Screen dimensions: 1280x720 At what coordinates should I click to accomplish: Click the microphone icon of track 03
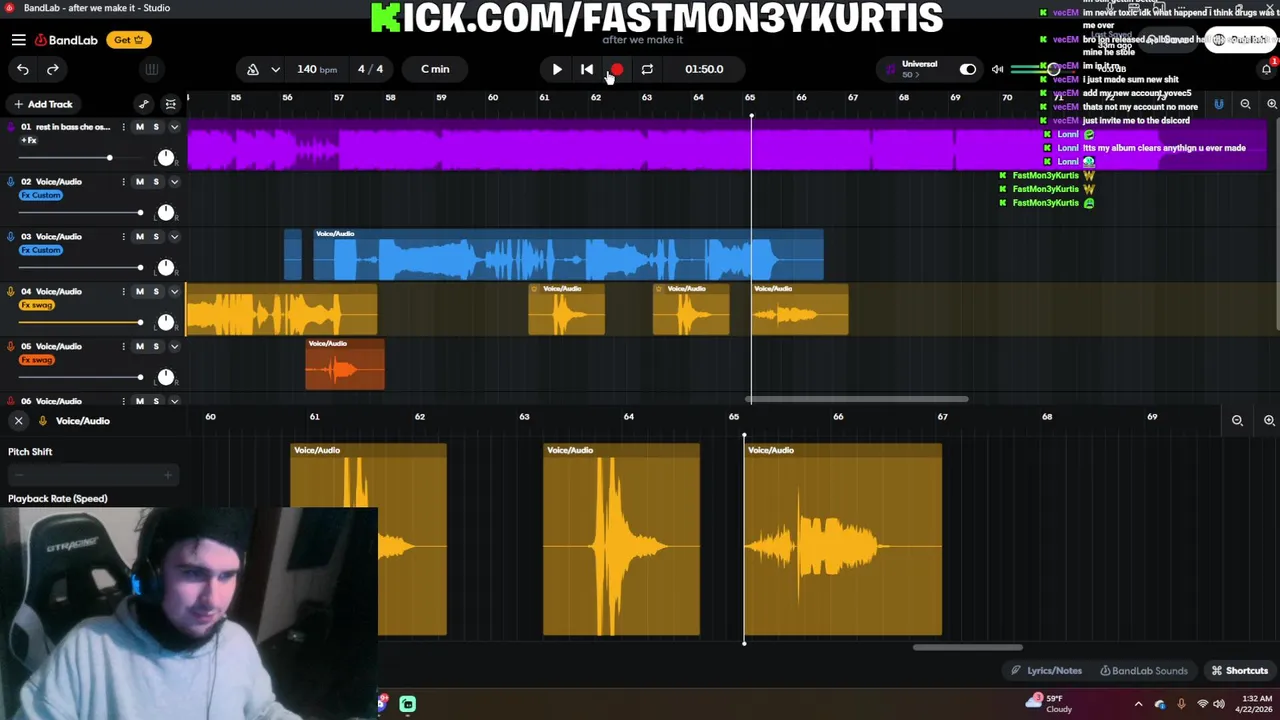11,237
